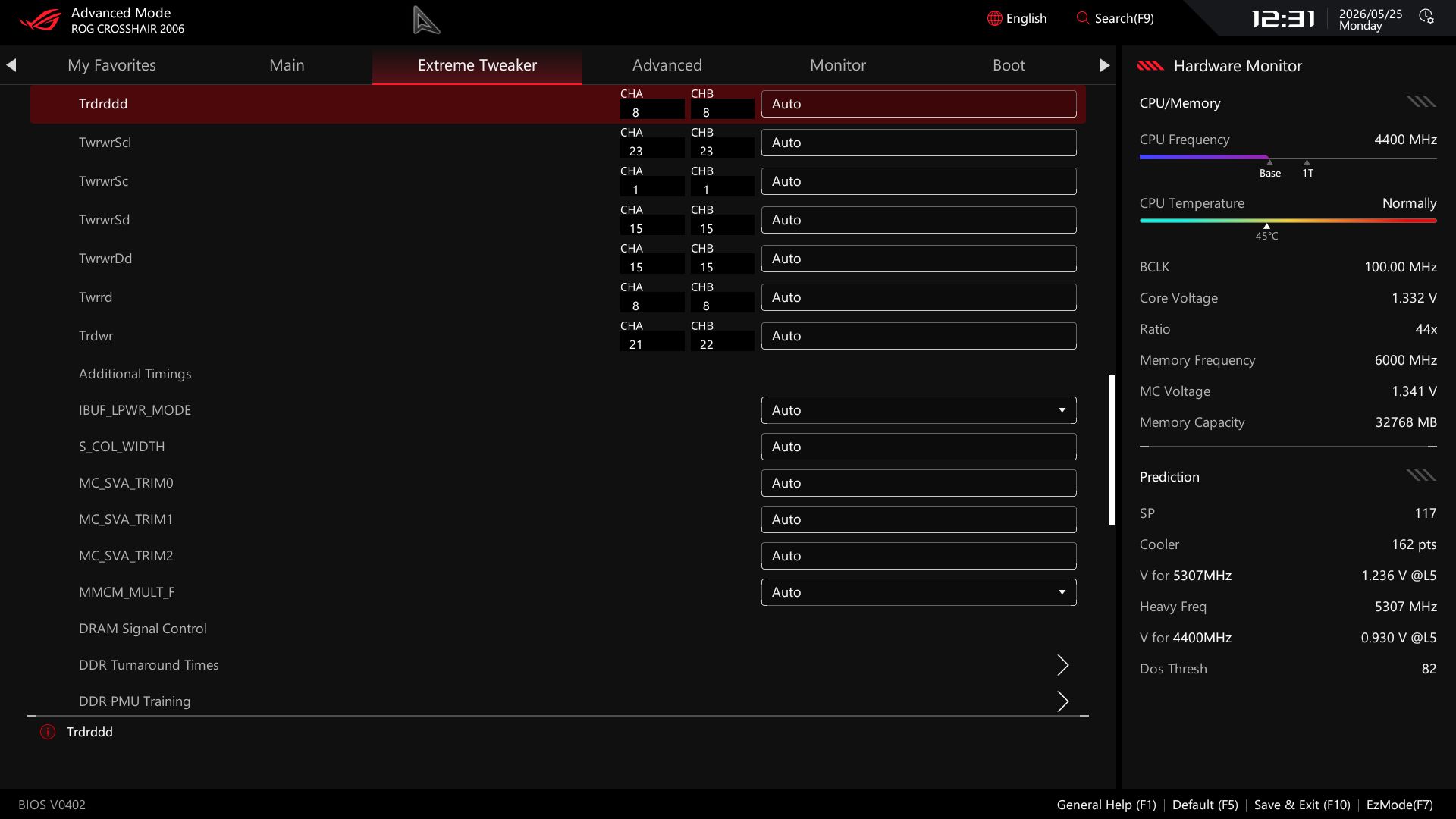Image resolution: width=1456 pixels, height=819 pixels.
Task: Expand DDR Turnaround Times submenu
Action: pos(1063,665)
